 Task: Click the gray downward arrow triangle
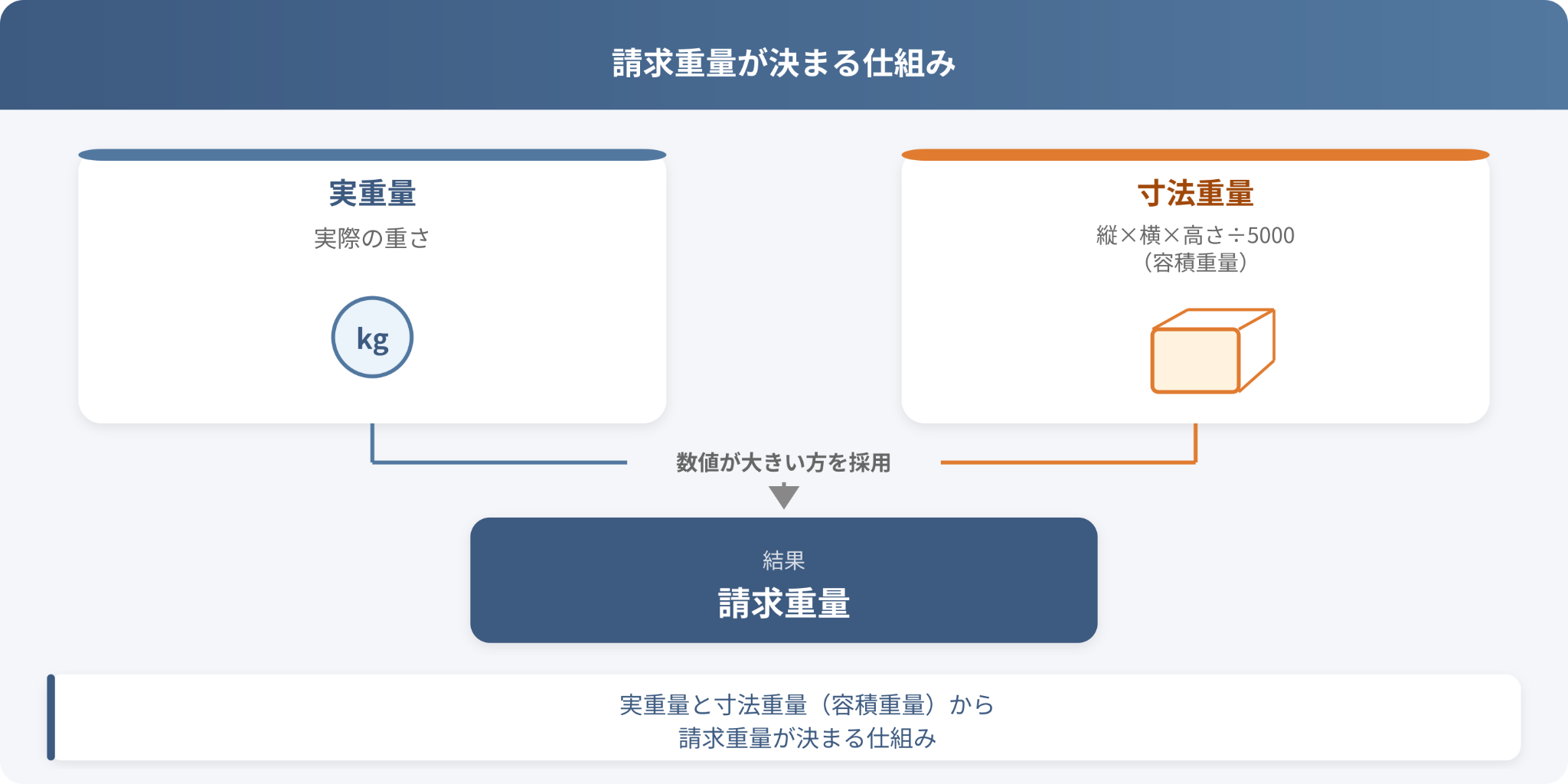coord(784,496)
